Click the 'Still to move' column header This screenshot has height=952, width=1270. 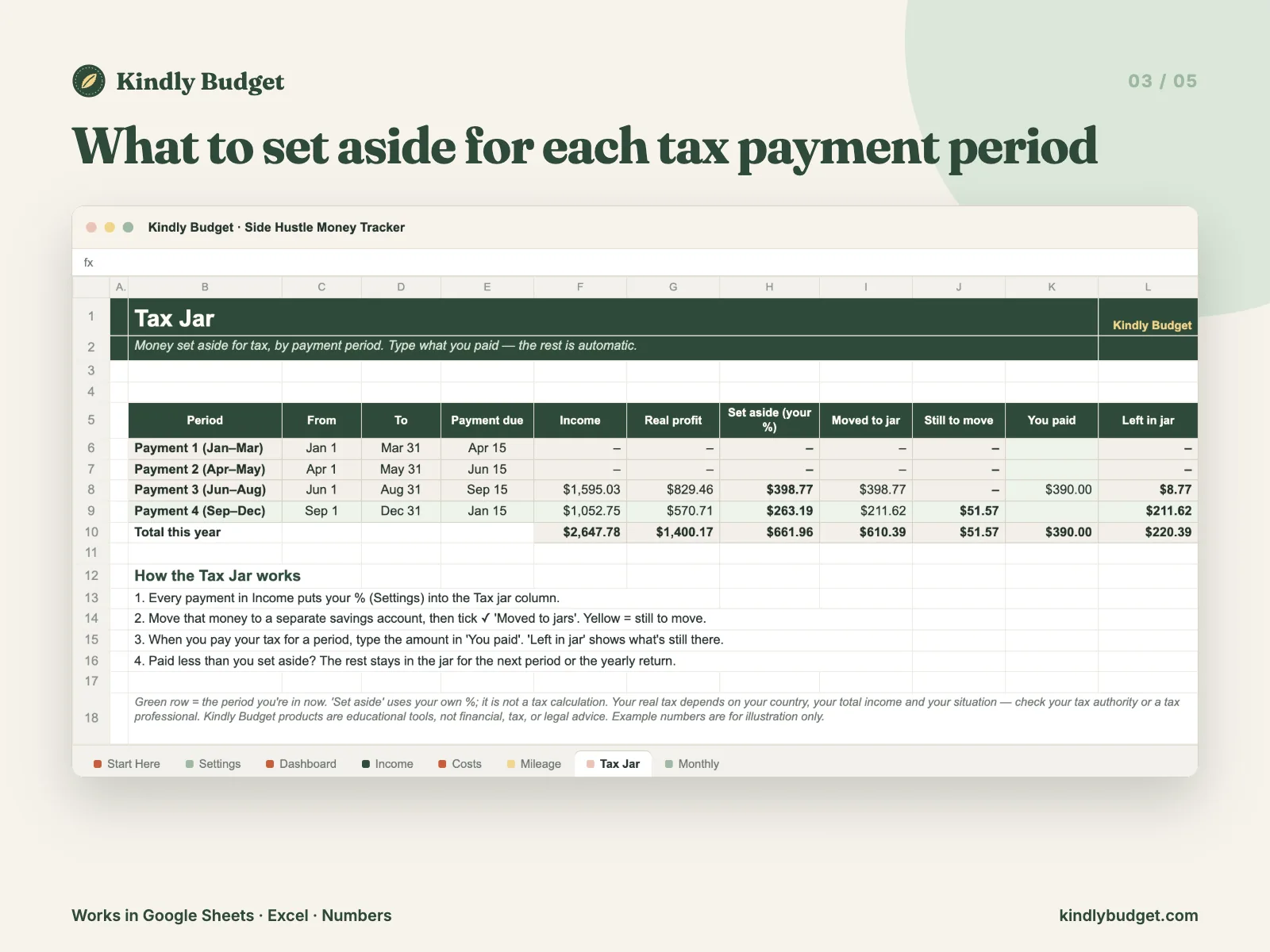pyautogui.click(x=959, y=420)
